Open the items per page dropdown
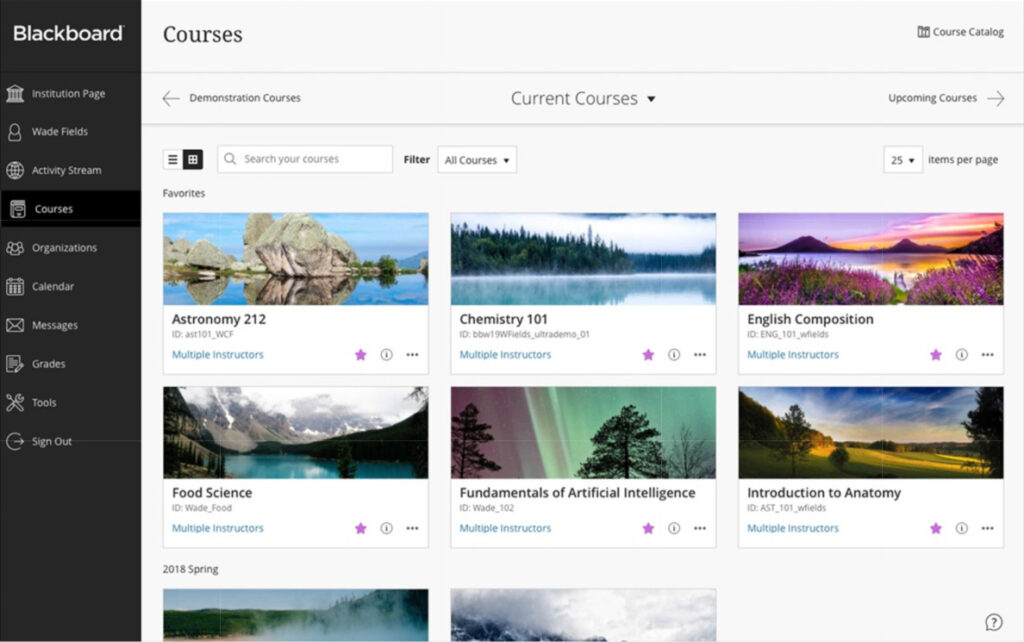This screenshot has height=642, width=1024. pos(903,160)
